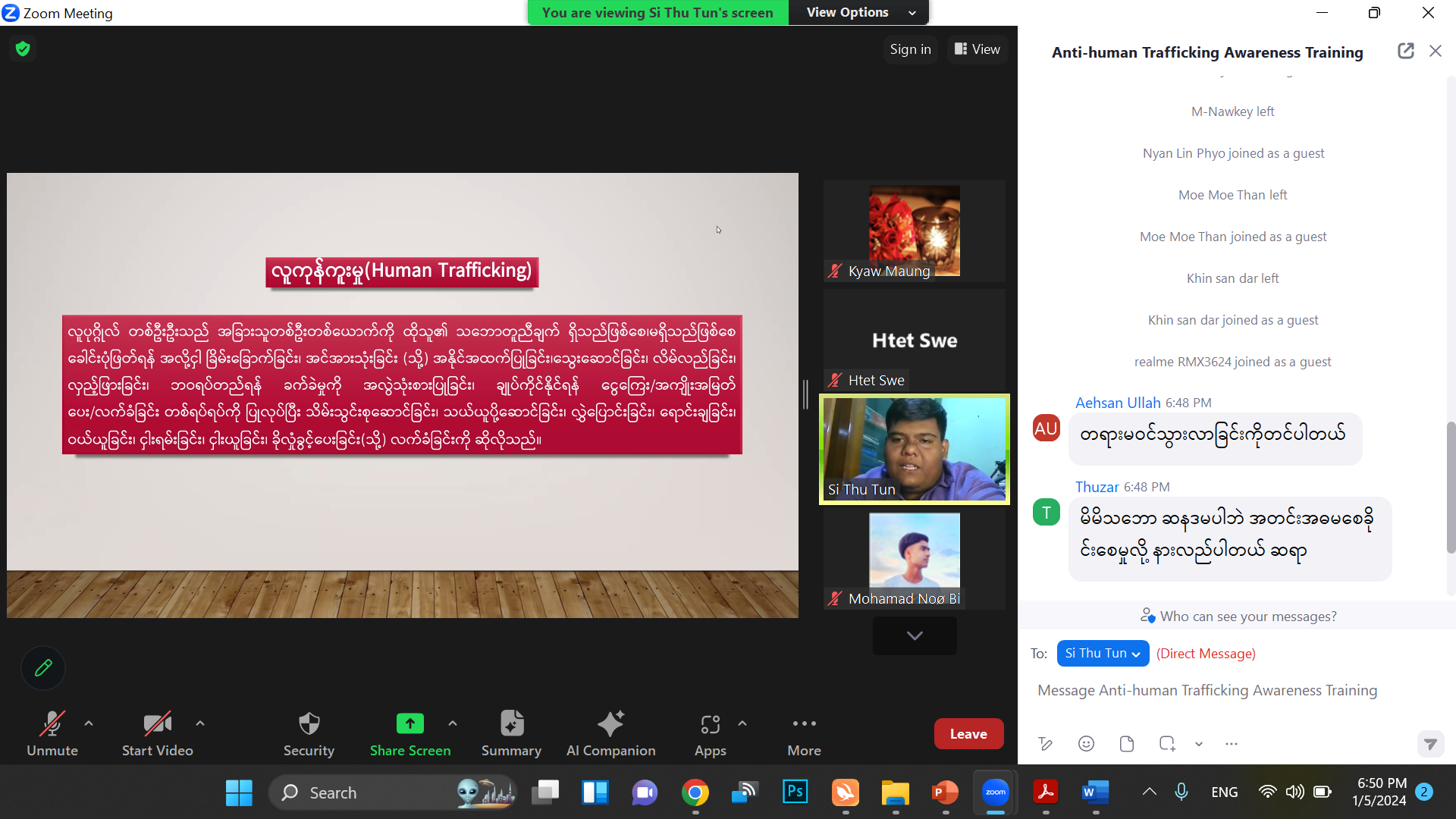Open the Windows Start menu
1456x819 pixels.
[239, 792]
